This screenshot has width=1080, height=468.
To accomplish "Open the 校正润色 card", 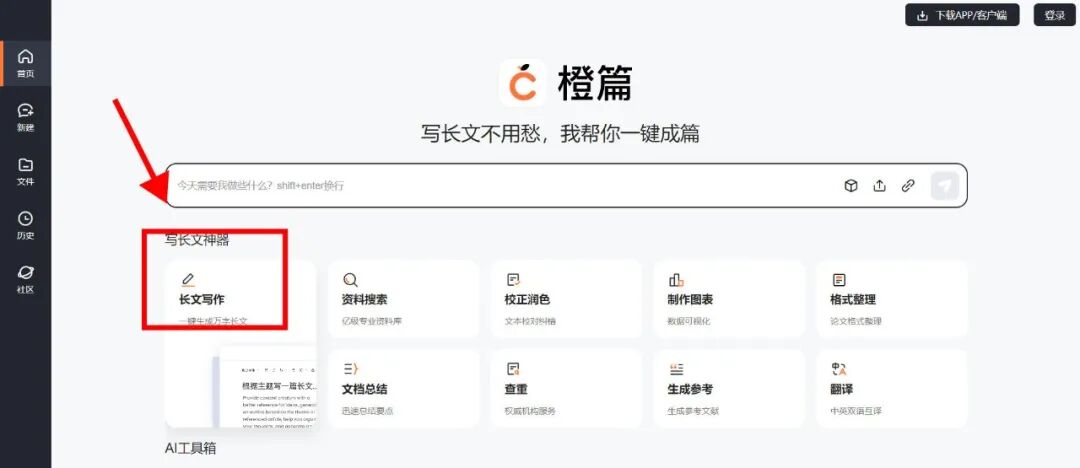I will [x=566, y=299].
